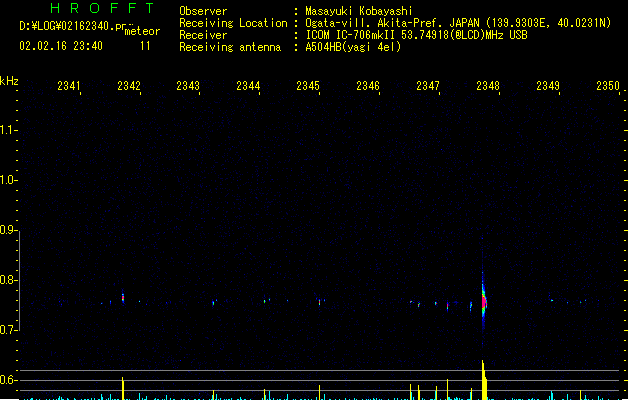Click observer name Masayuki Kobayashi
The height and width of the screenshot is (400, 629).
tap(359, 11)
